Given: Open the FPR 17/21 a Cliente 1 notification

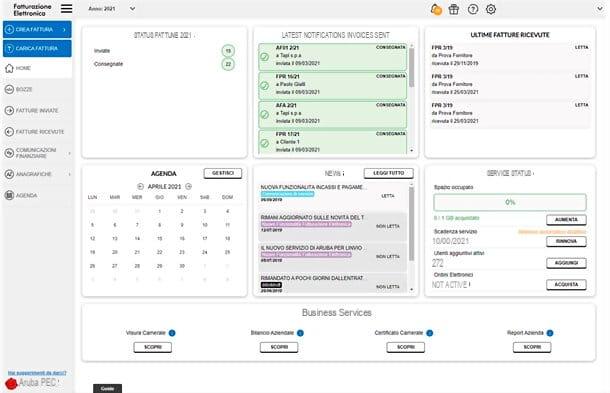Looking at the screenshot, I should [333, 142].
